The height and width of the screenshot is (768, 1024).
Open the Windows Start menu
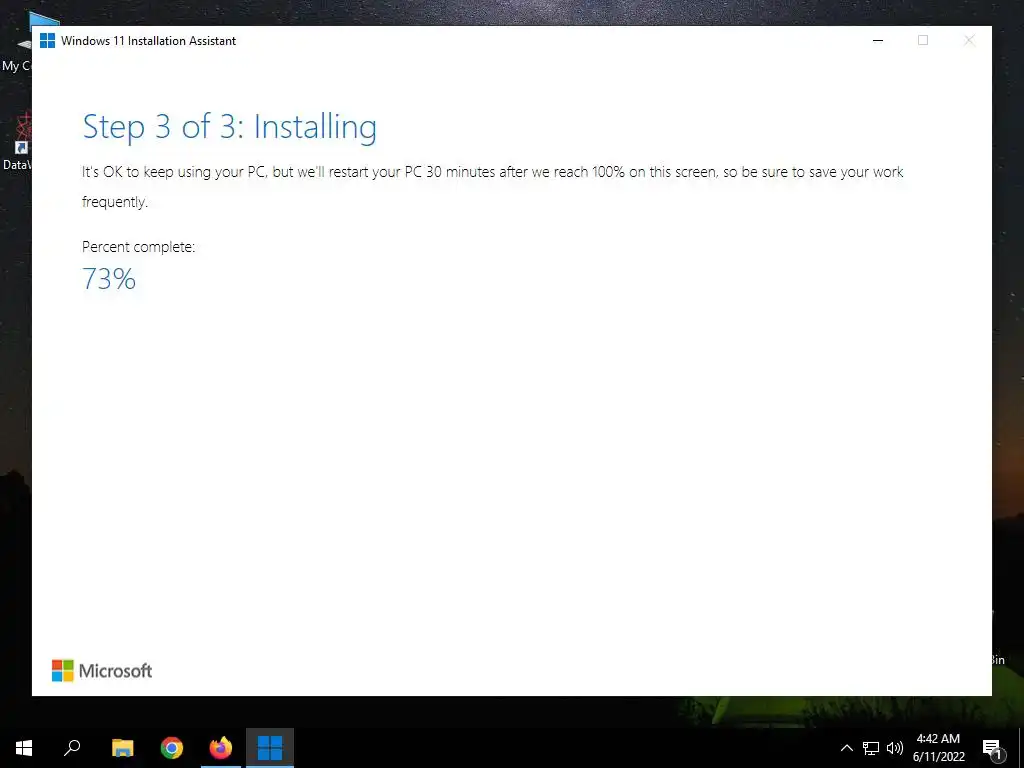24,748
